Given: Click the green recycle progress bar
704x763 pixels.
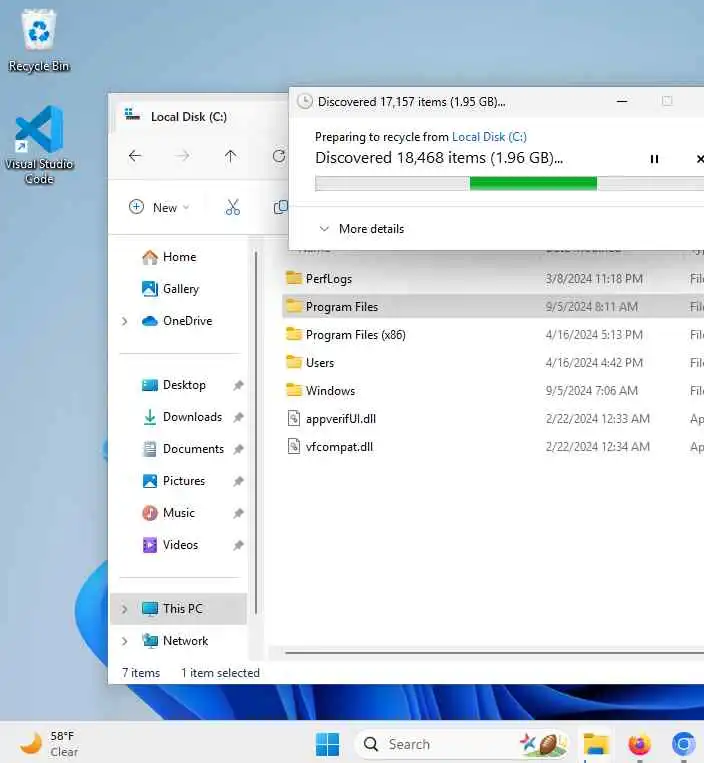Looking at the screenshot, I should (x=533, y=183).
